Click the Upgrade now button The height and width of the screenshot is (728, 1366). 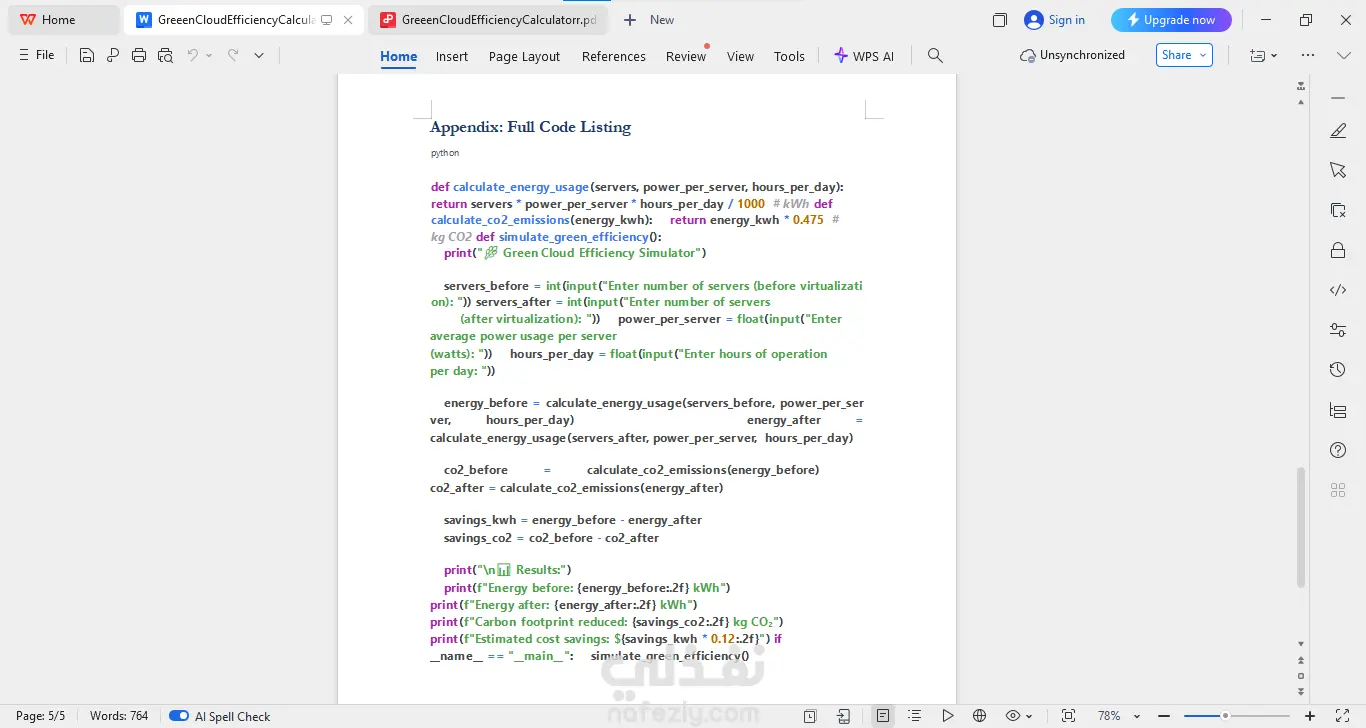[1171, 20]
